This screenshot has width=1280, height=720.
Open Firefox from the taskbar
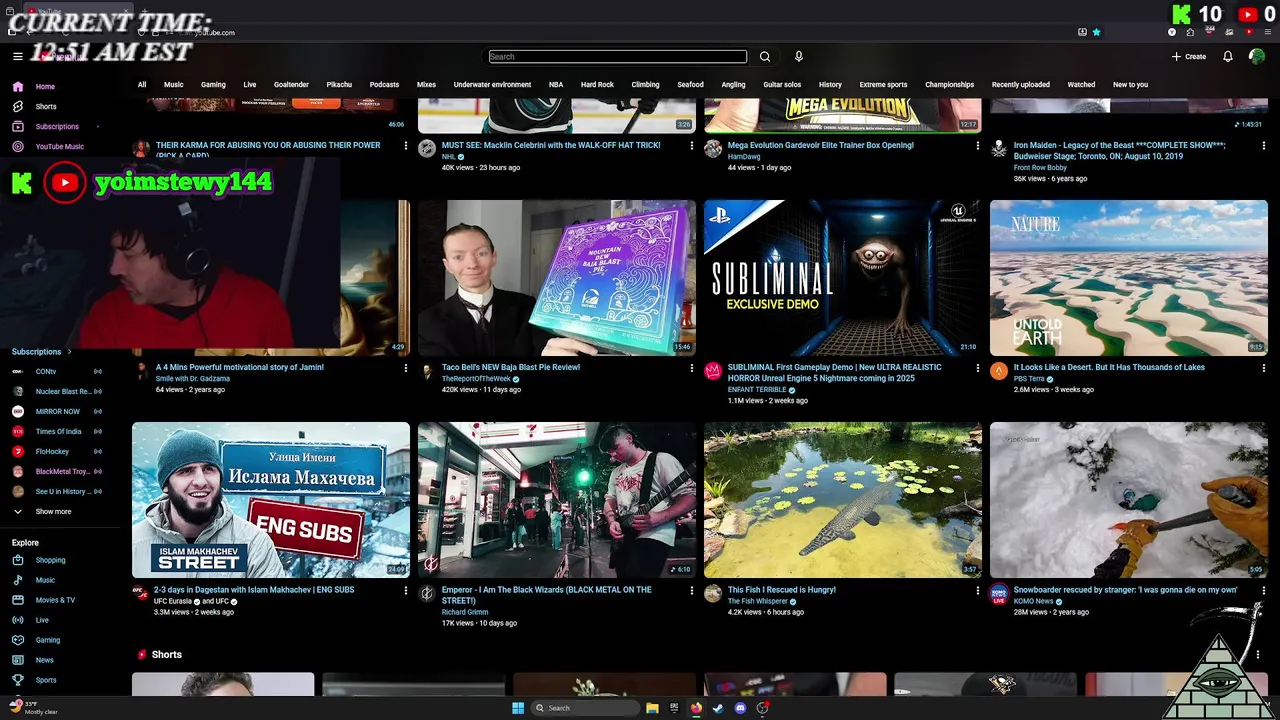coord(696,708)
